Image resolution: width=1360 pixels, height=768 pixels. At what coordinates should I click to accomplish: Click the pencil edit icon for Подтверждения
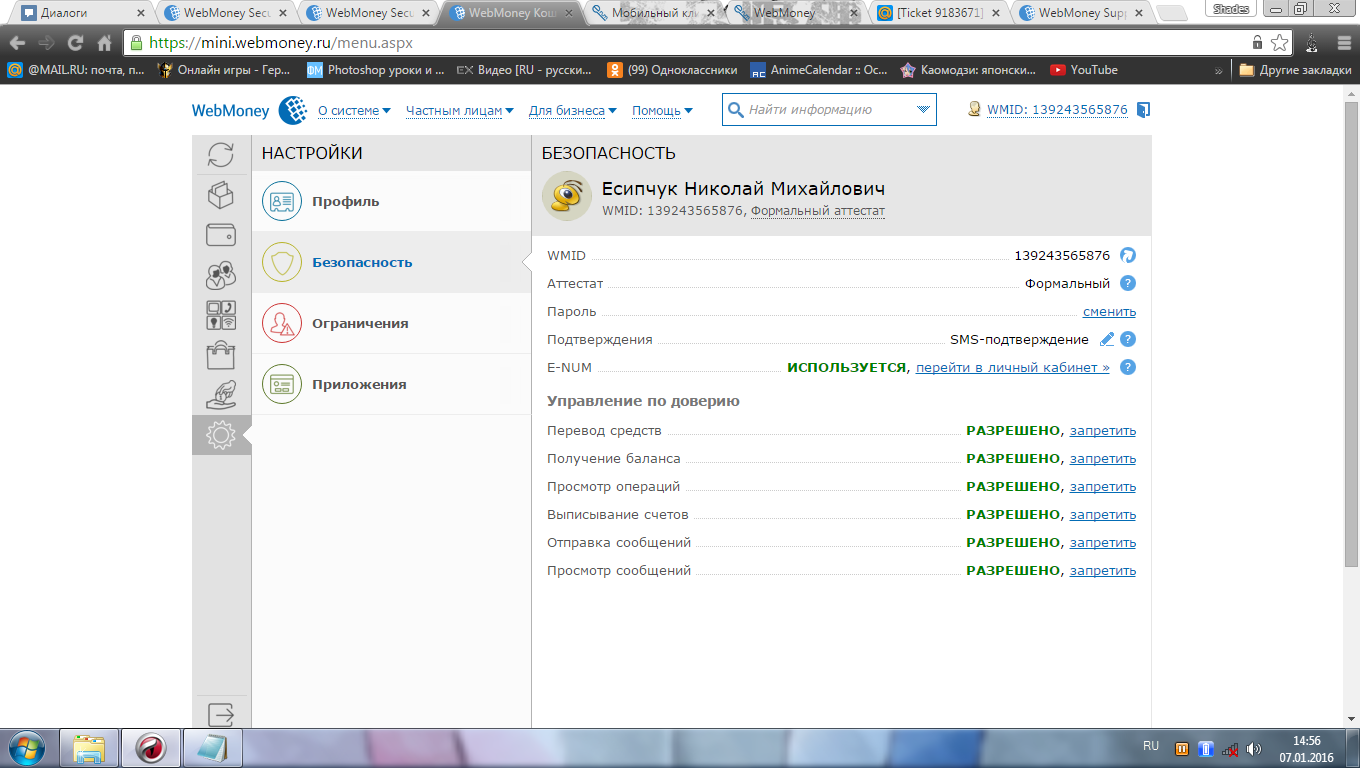(1106, 339)
